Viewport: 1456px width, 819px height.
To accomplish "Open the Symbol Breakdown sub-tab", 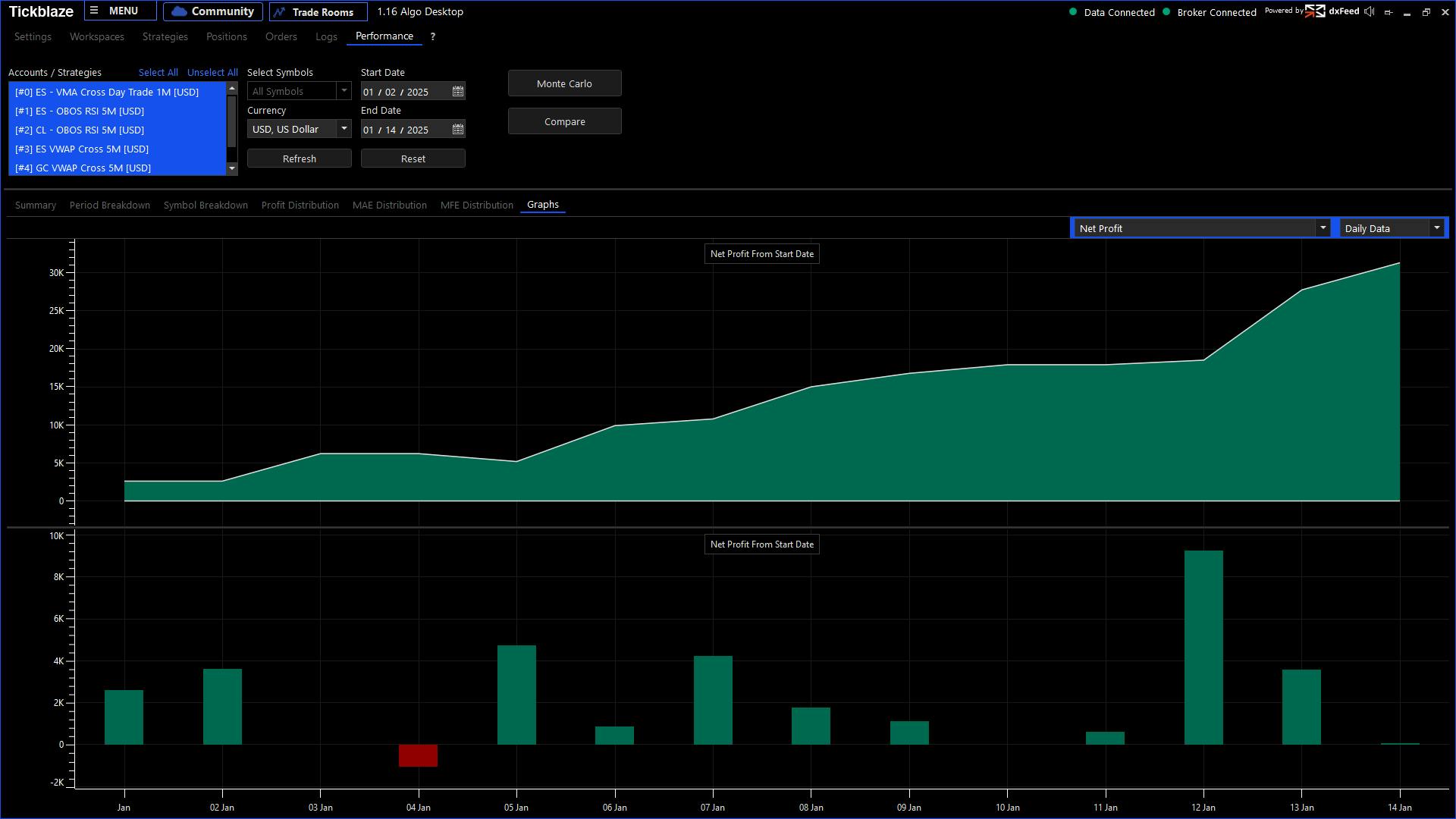I will [x=206, y=206].
